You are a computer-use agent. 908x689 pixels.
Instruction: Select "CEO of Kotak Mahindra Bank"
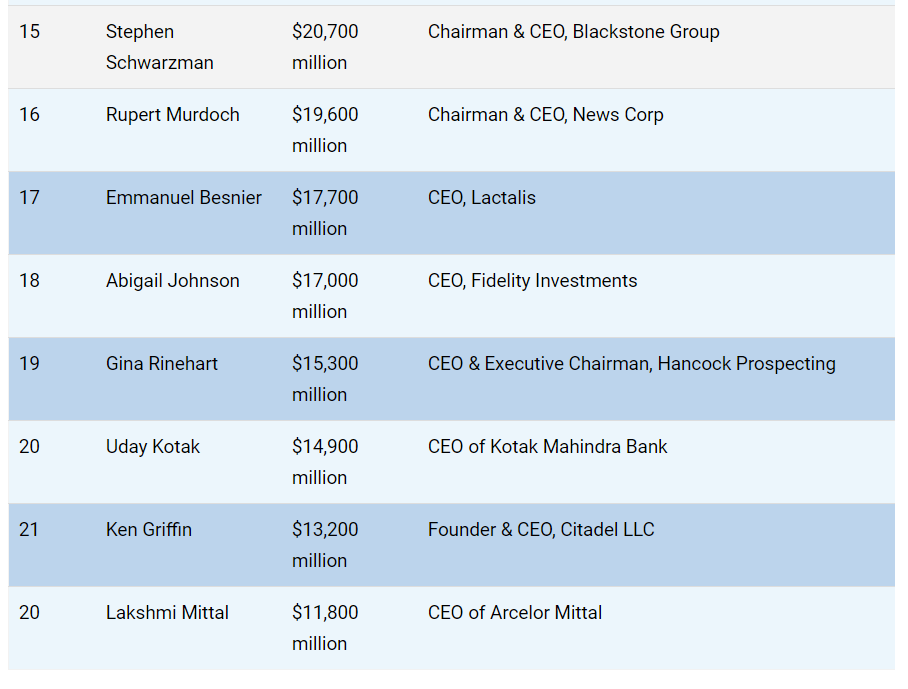coord(548,447)
